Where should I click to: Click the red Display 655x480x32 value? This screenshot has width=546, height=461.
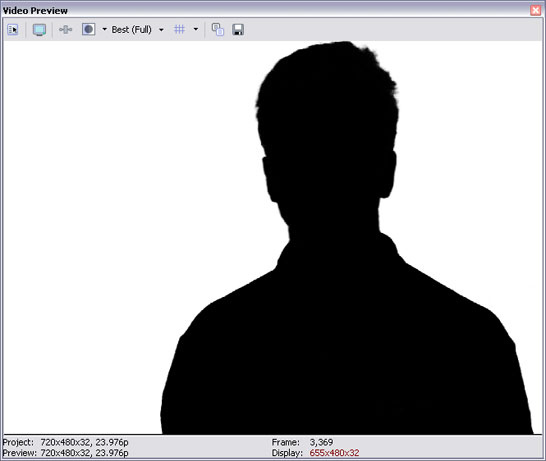click(x=334, y=453)
